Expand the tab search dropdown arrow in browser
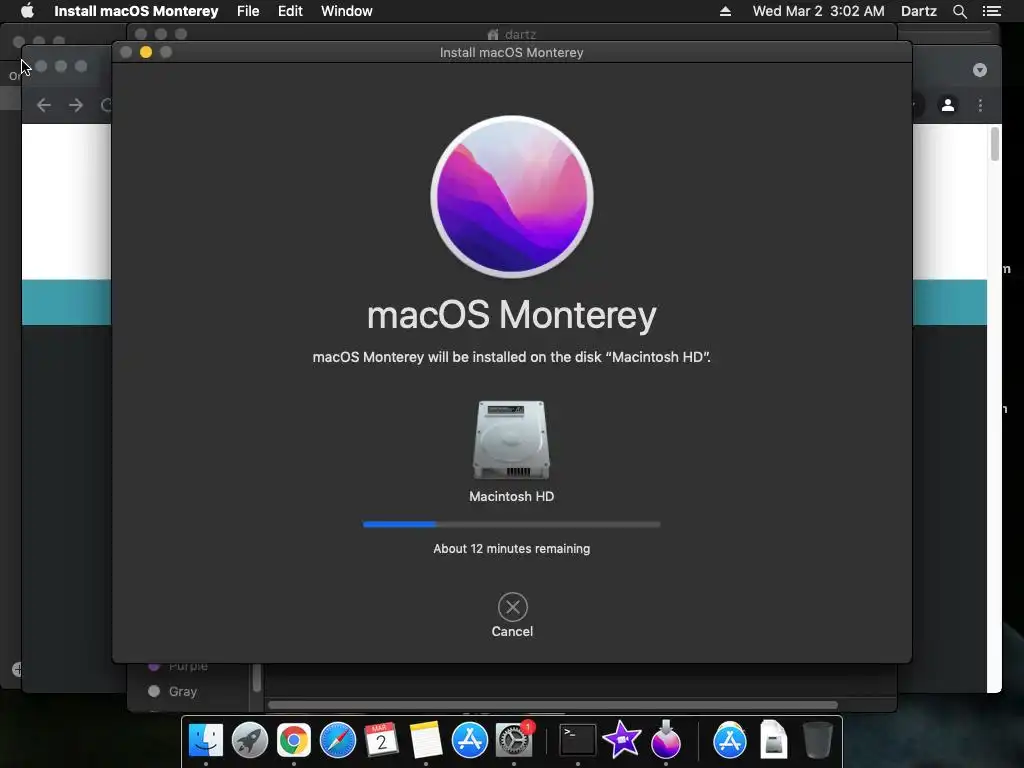 click(980, 70)
